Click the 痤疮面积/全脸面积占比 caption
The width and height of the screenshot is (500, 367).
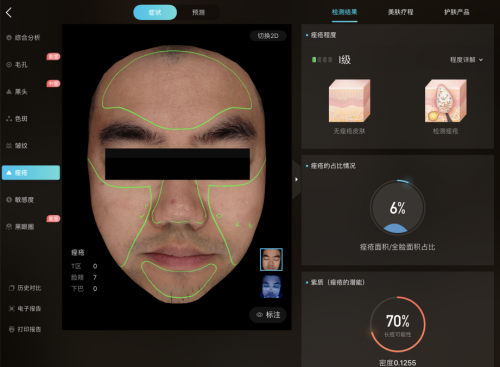pyautogui.click(x=397, y=247)
